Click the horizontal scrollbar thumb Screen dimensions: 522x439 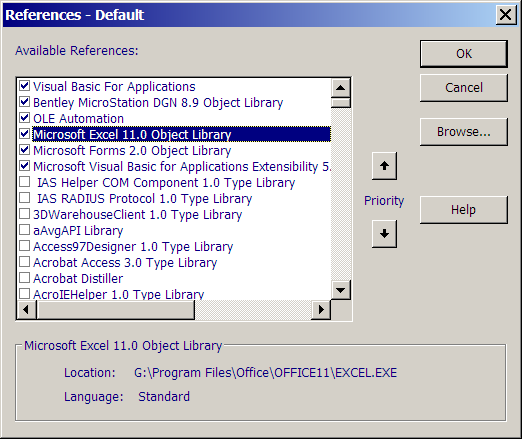click(115, 310)
